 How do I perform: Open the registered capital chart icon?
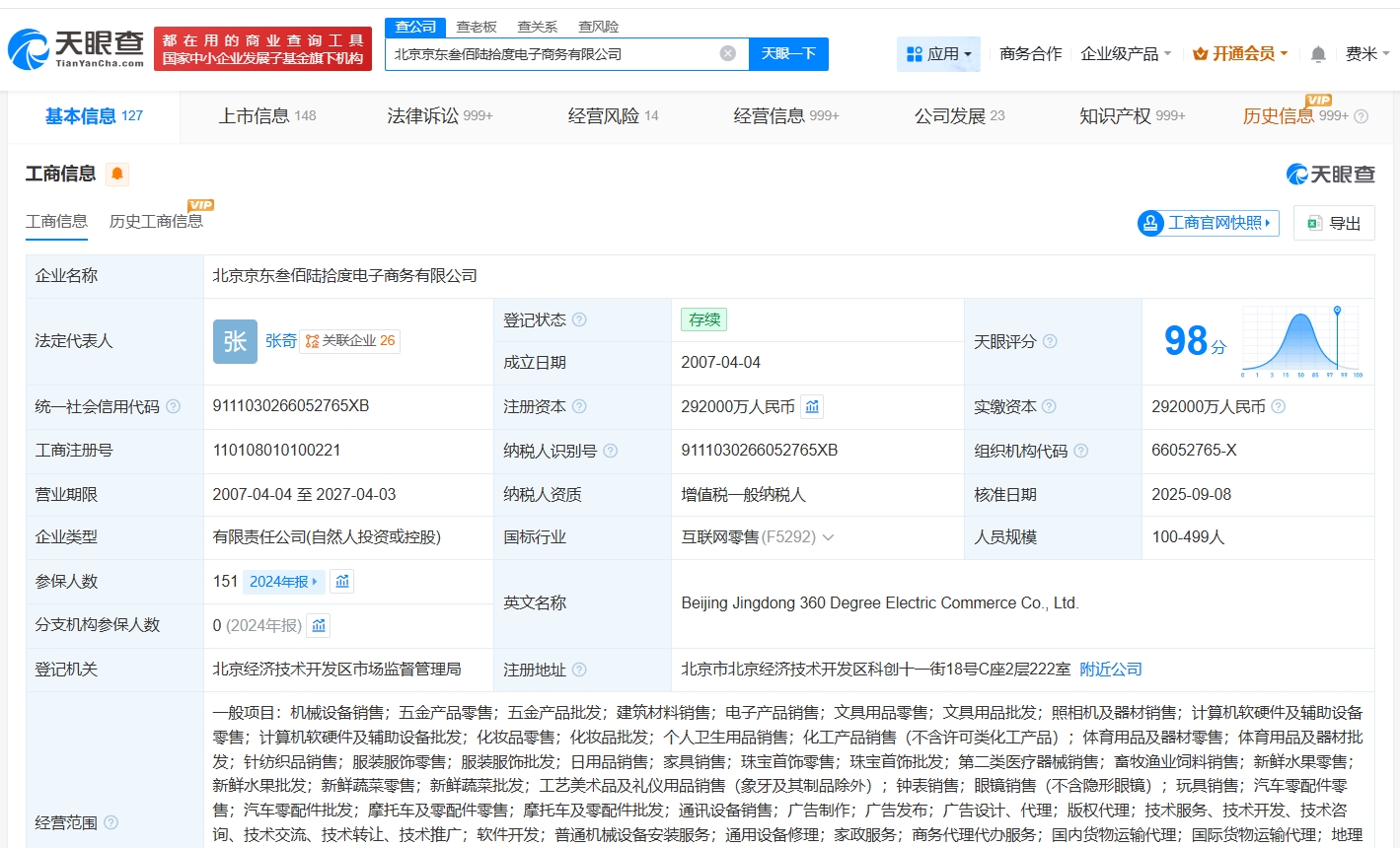(812, 406)
